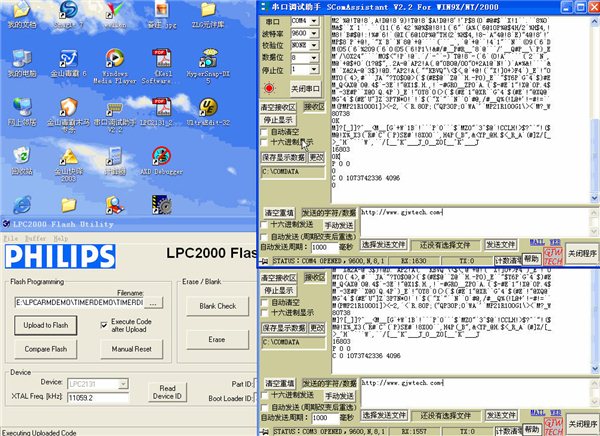Open the 串口 COM4 port dropdown
The image size is (600, 436).
[315, 21]
